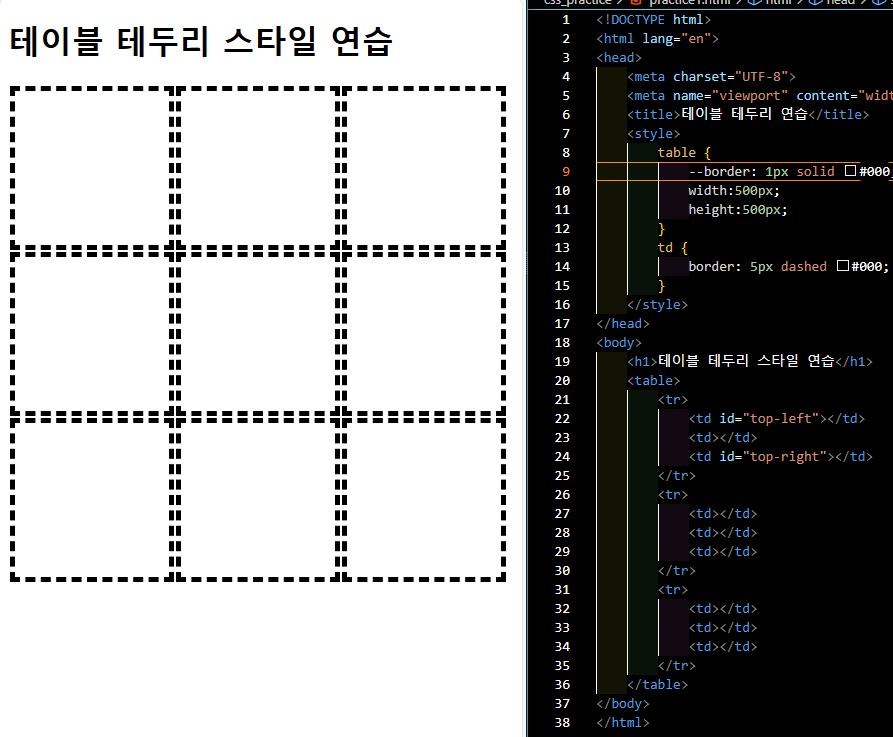Click the td id="top-left" line
Screen dimensions: 893x737
click(777, 418)
